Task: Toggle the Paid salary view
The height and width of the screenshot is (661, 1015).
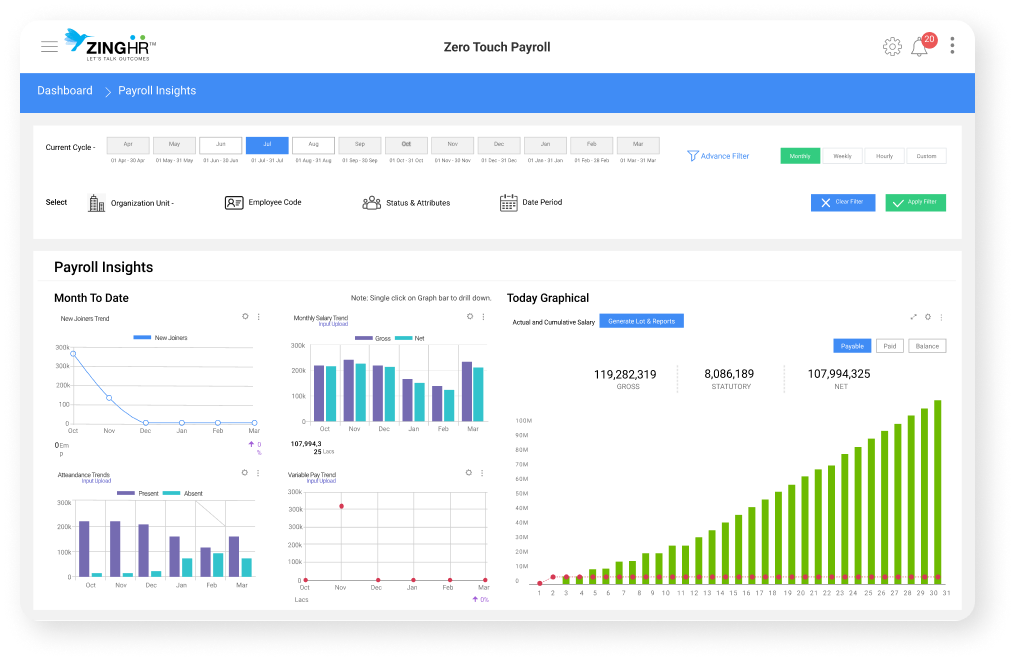Action: coord(889,346)
